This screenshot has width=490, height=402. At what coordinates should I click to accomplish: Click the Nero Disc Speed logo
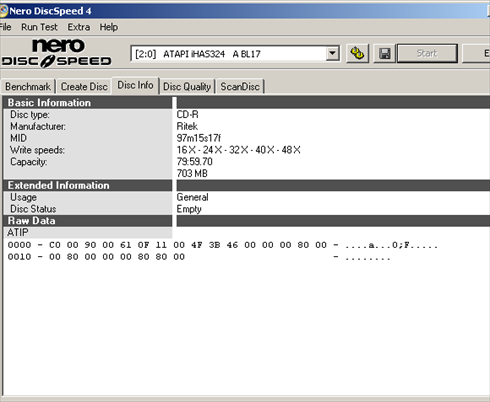click(x=57, y=53)
